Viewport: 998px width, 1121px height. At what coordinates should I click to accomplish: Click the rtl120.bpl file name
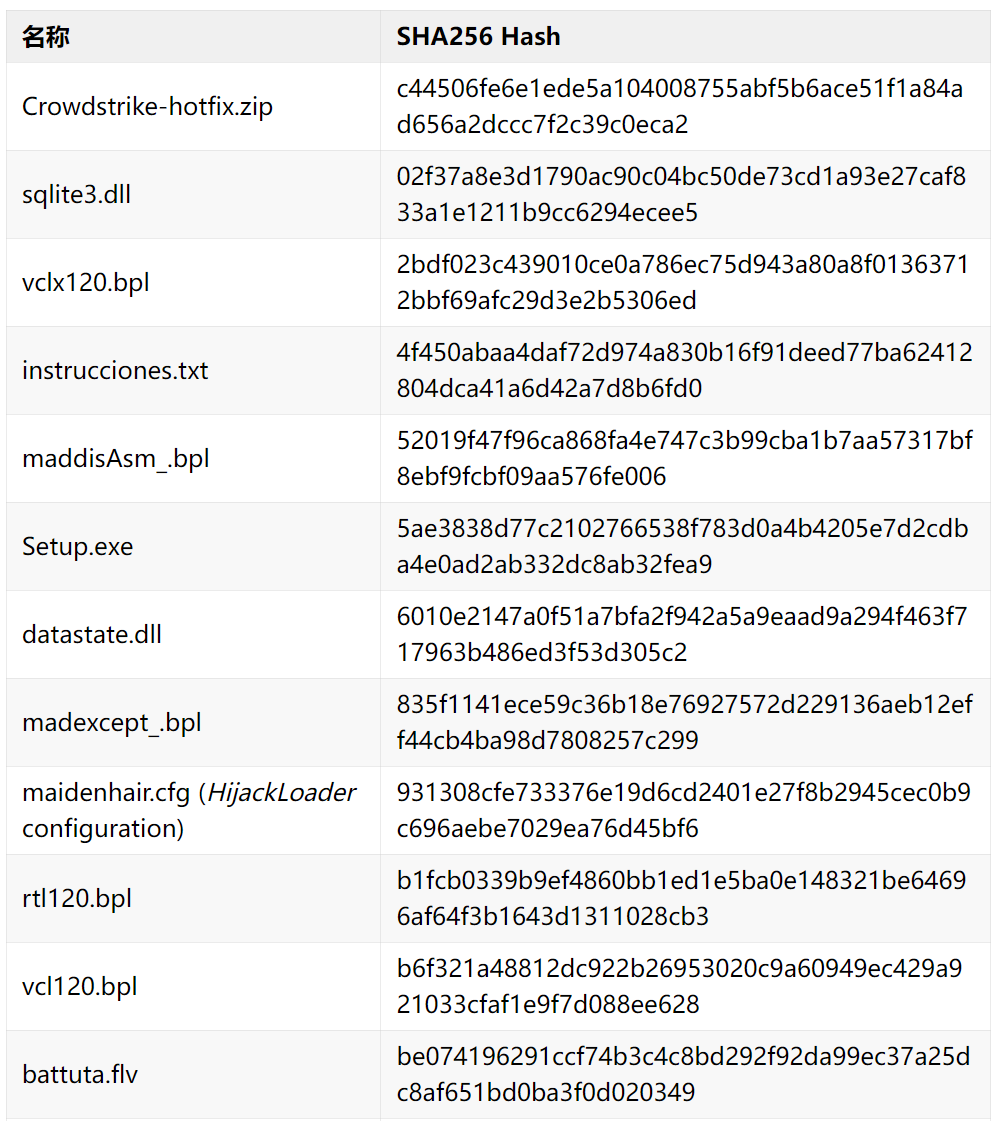tap(77, 898)
